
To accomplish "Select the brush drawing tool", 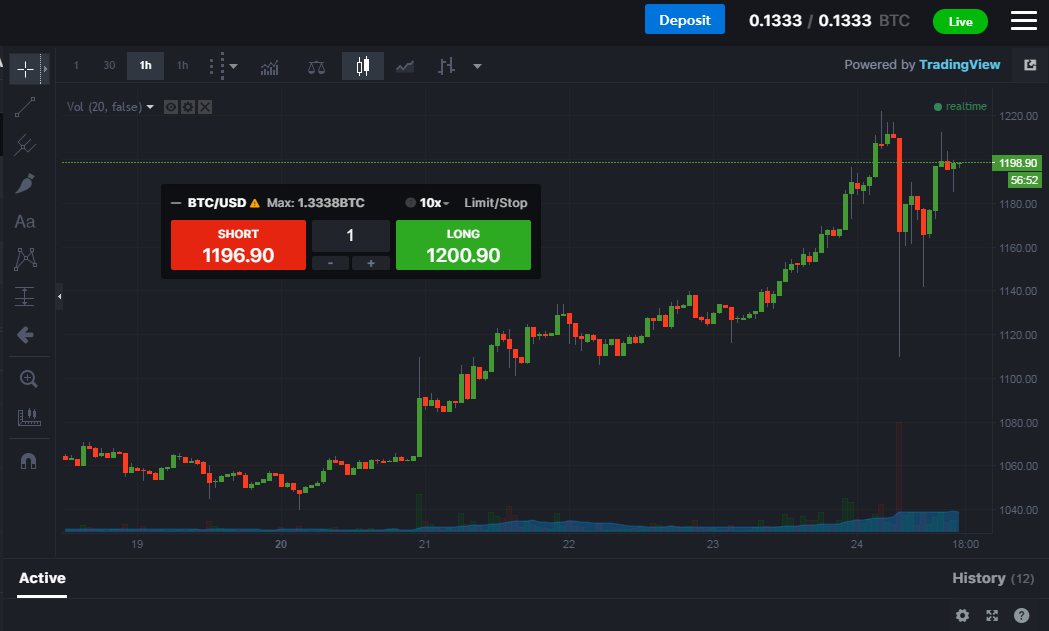I will click(x=25, y=183).
